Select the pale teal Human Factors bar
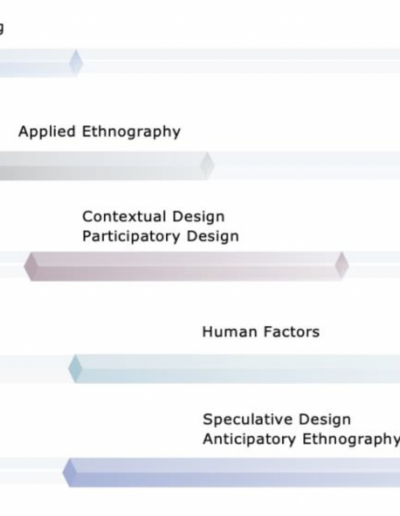This screenshot has height=516, width=400. tap(234, 369)
